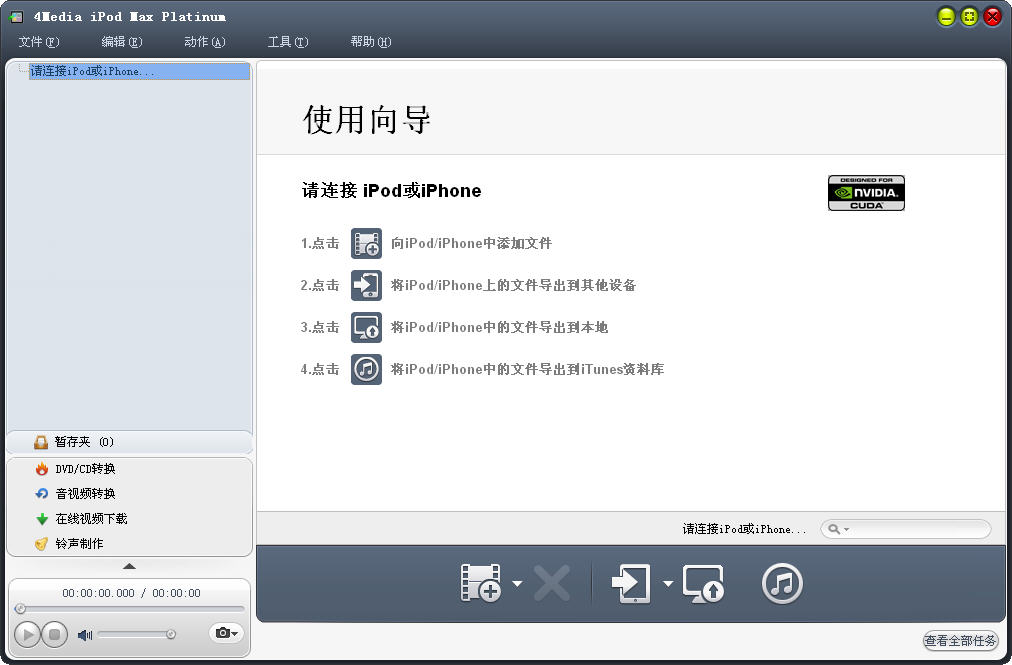The height and width of the screenshot is (665, 1012).
Task: Adjust the volume slider
Action: pos(137,635)
